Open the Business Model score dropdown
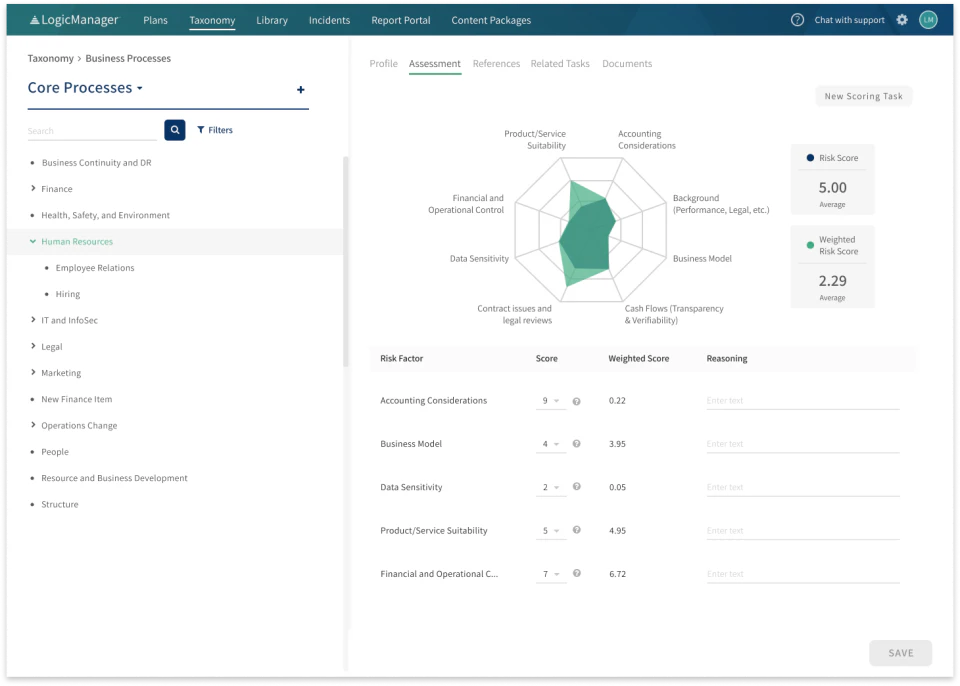This screenshot has height=686, width=960. [552, 443]
